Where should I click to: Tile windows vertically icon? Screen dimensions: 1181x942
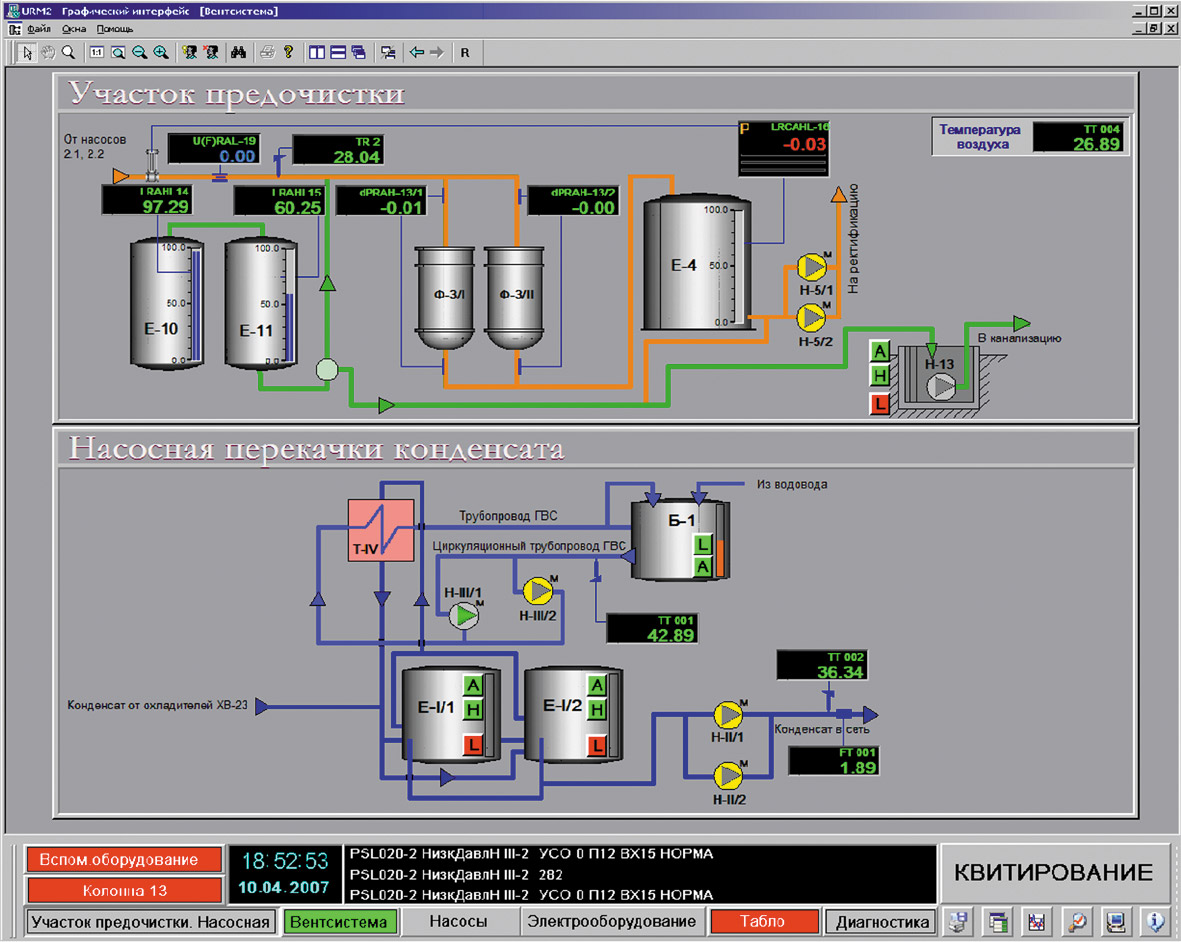pos(317,53)
